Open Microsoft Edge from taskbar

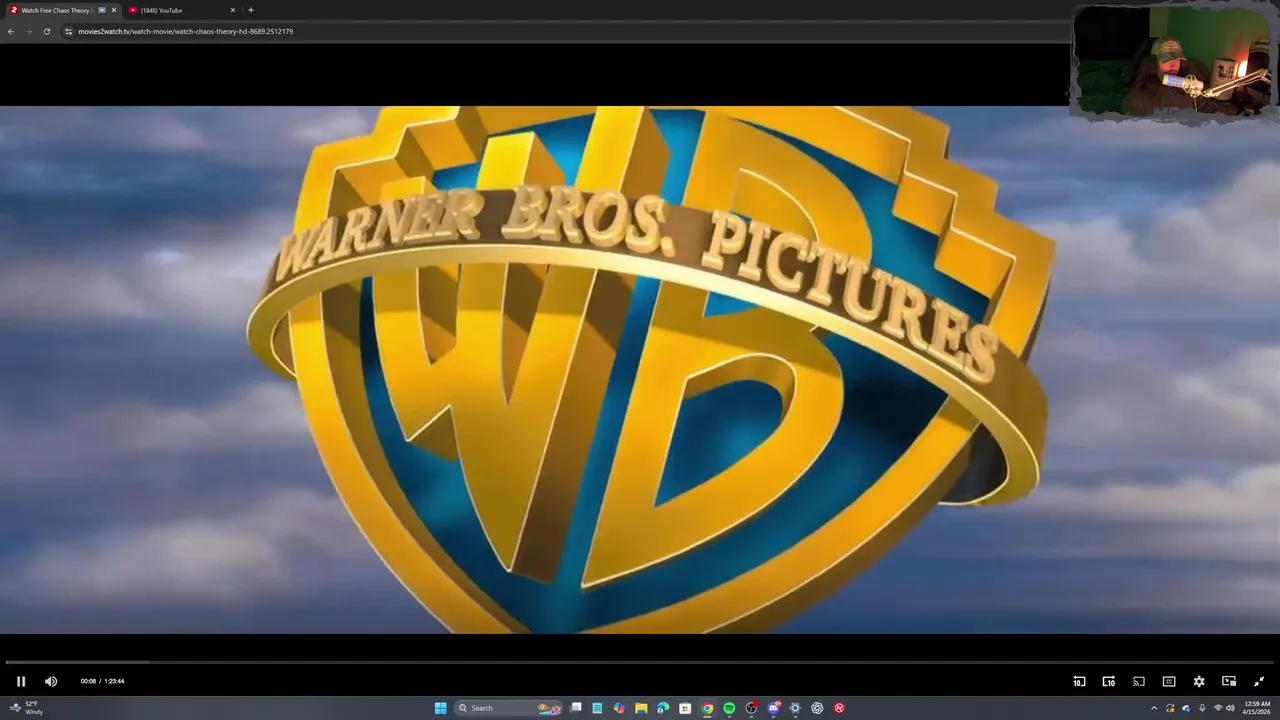point(663,708)
